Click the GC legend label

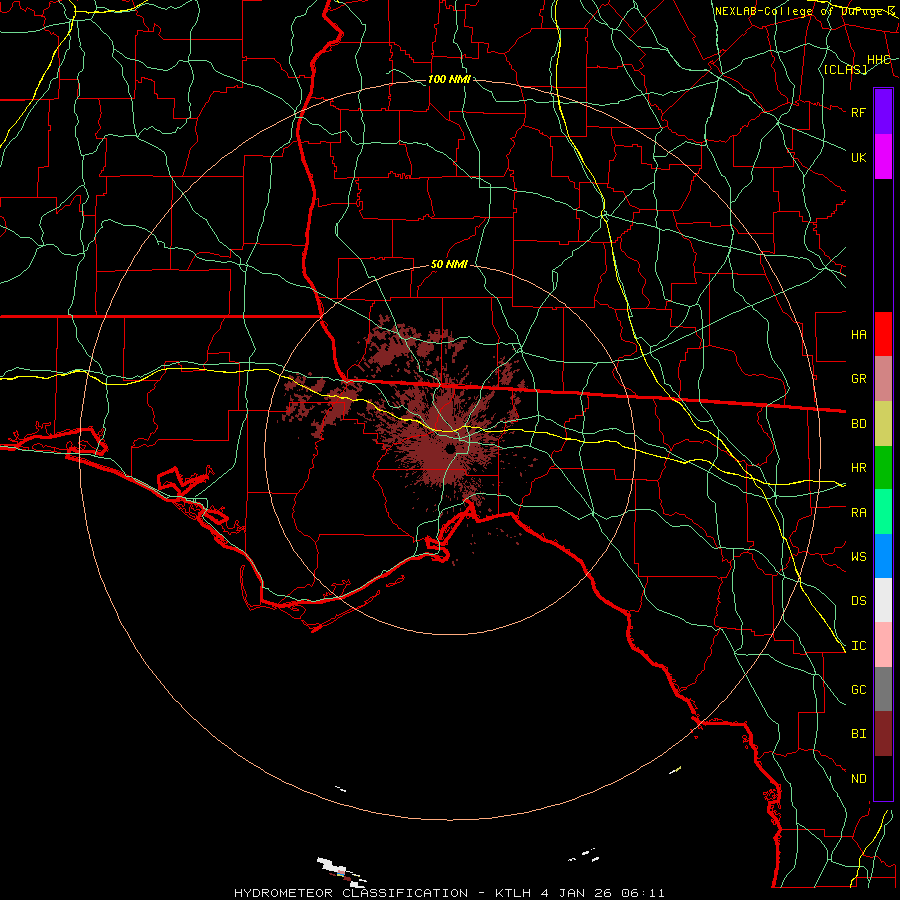pyautogui.click(x=858, y=690)
